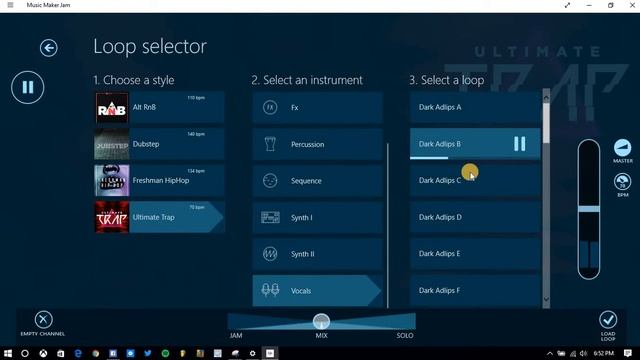Select the Percussion instrument

(318, 144)
